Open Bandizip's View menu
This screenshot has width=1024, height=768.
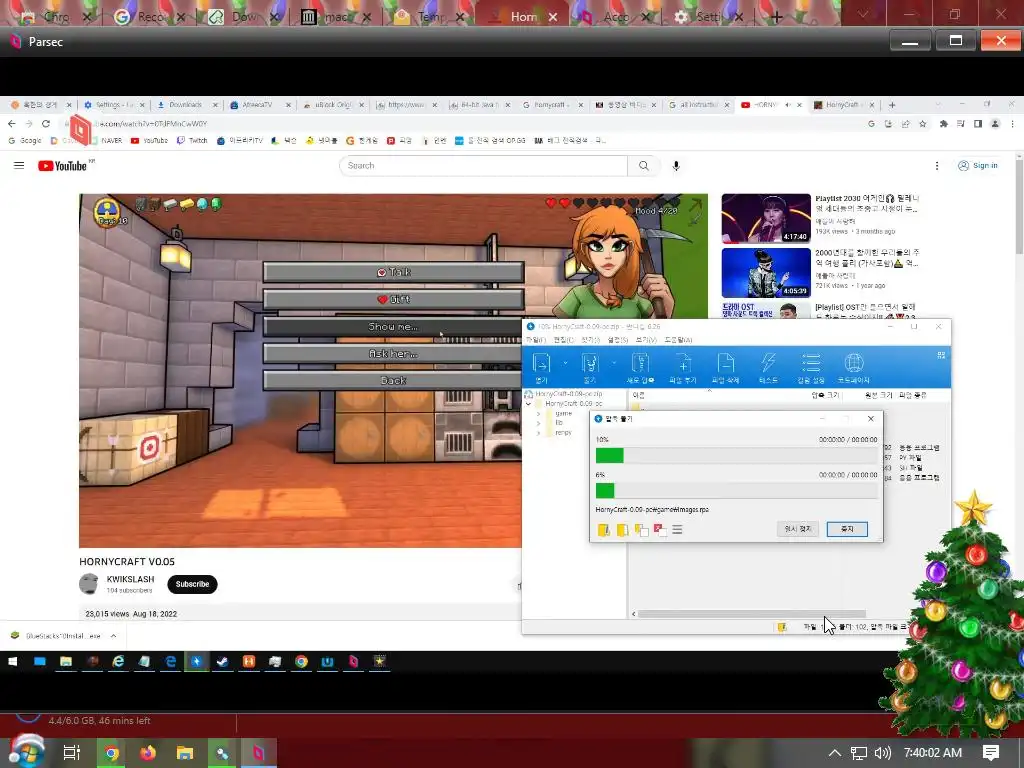click(x=646, y=340)
